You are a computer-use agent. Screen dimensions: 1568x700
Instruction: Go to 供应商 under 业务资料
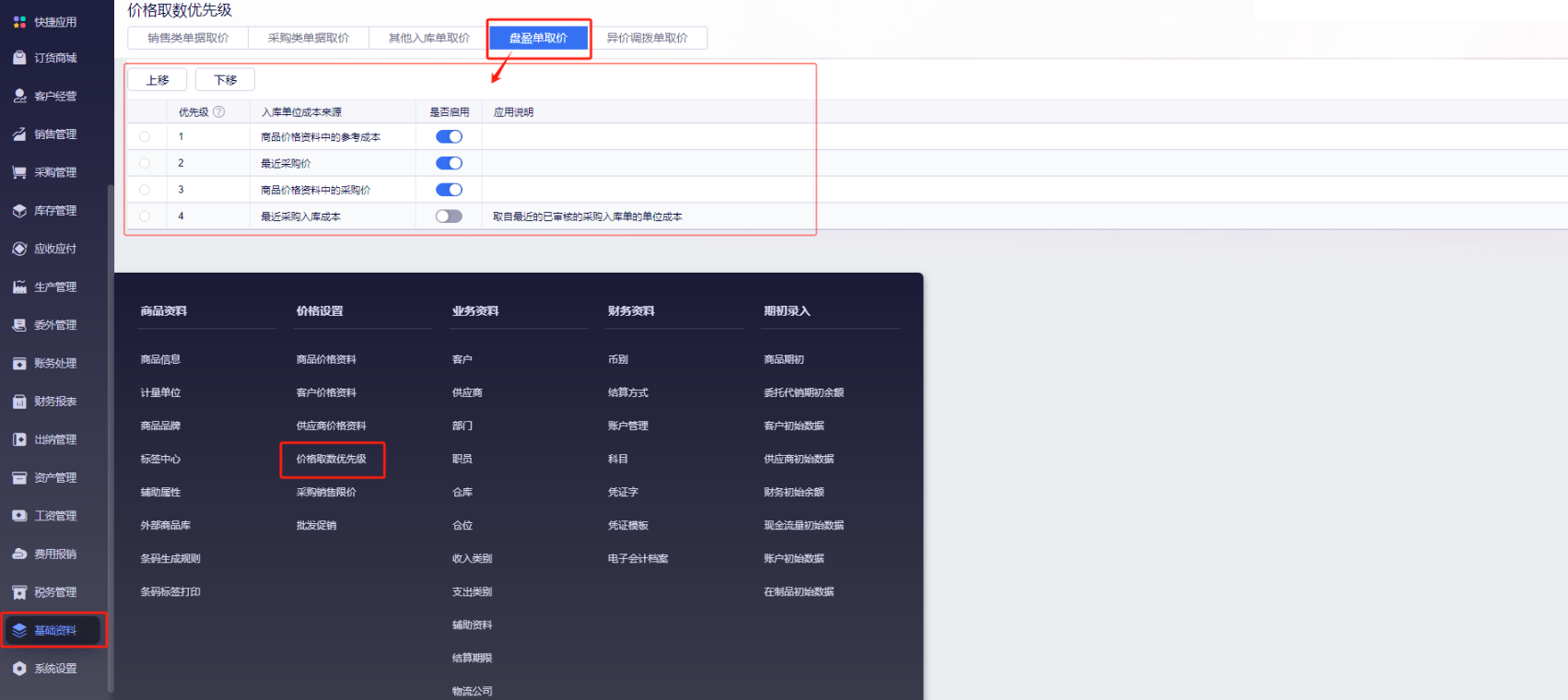[x=467, y=392]
